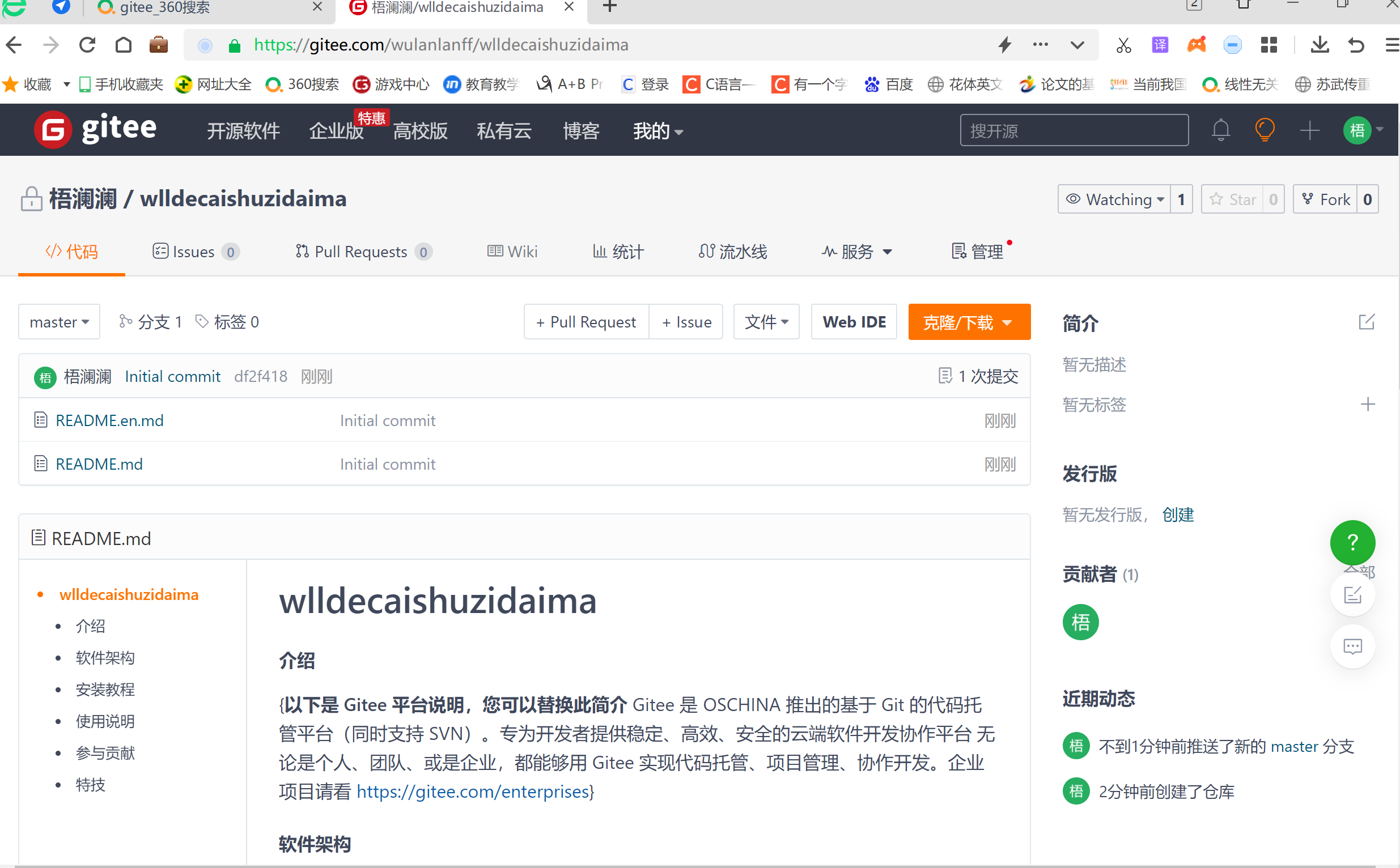Click the notification bell icon
The height and width of the screenshot is (868, 1400).
[1220, 130]
